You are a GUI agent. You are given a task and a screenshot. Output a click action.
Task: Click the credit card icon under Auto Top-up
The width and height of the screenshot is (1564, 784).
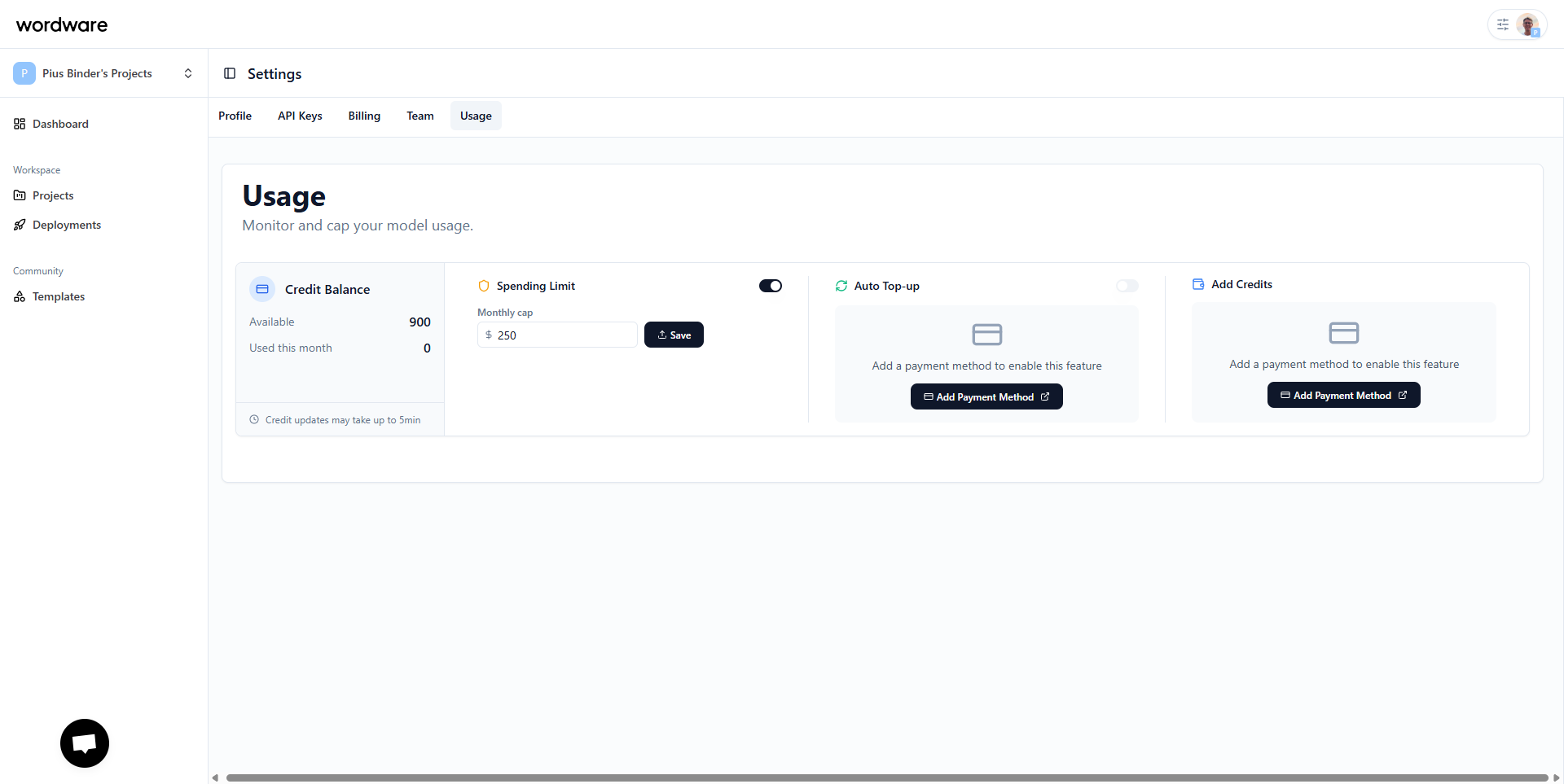point(987,335)
